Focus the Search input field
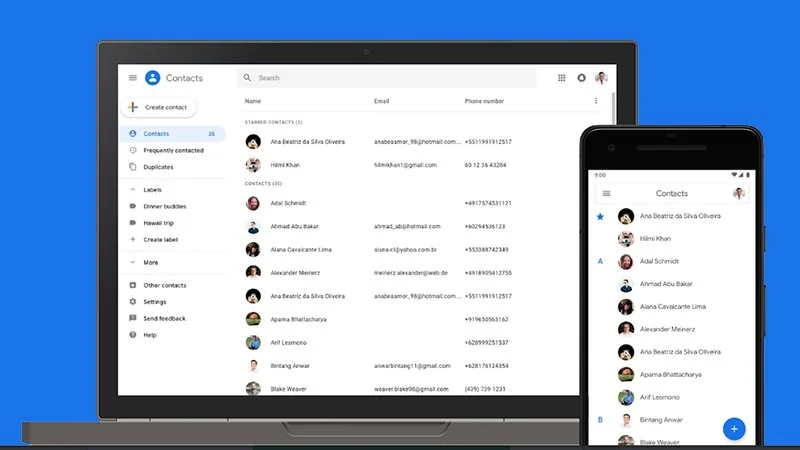Viewport: 800px width, 450px height. point(387,78)
